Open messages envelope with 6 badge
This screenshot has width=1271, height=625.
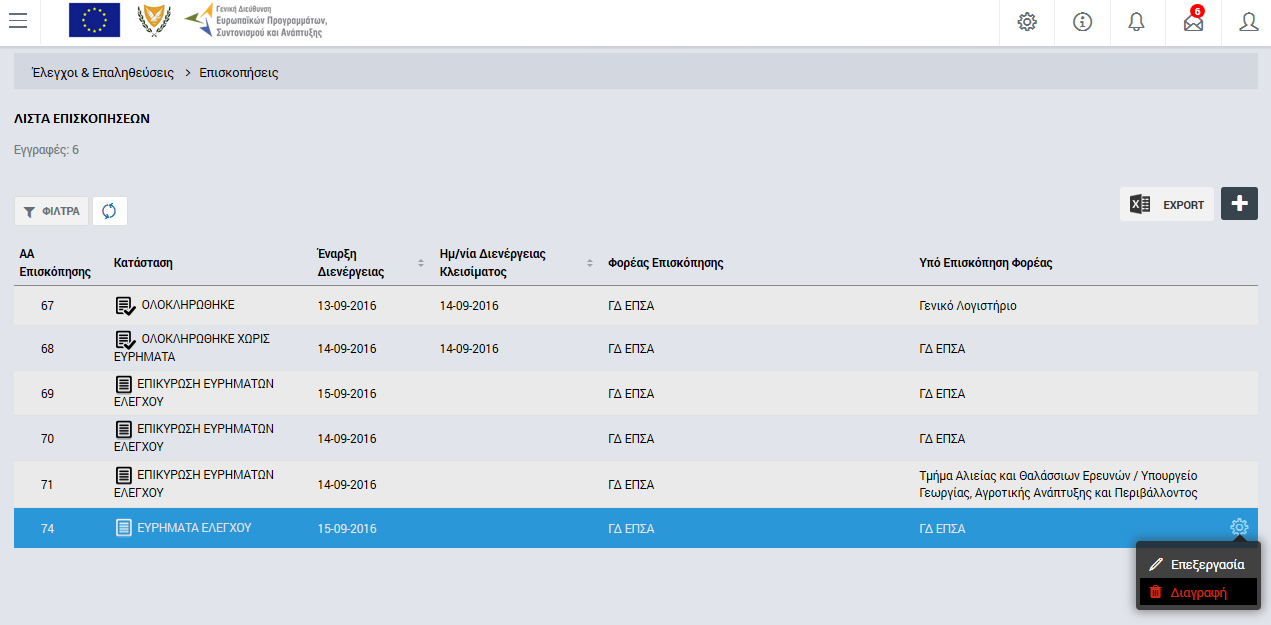click(x=1193, y=22)
